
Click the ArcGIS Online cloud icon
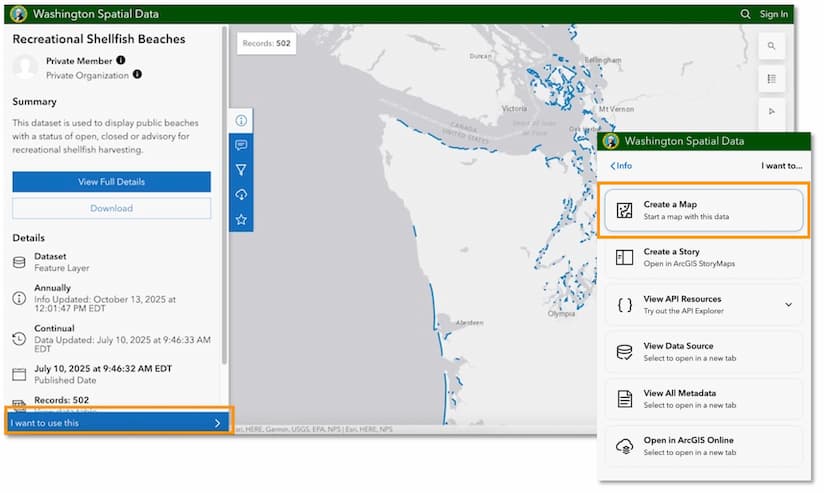pyautogui.click(x=624, y=446)
